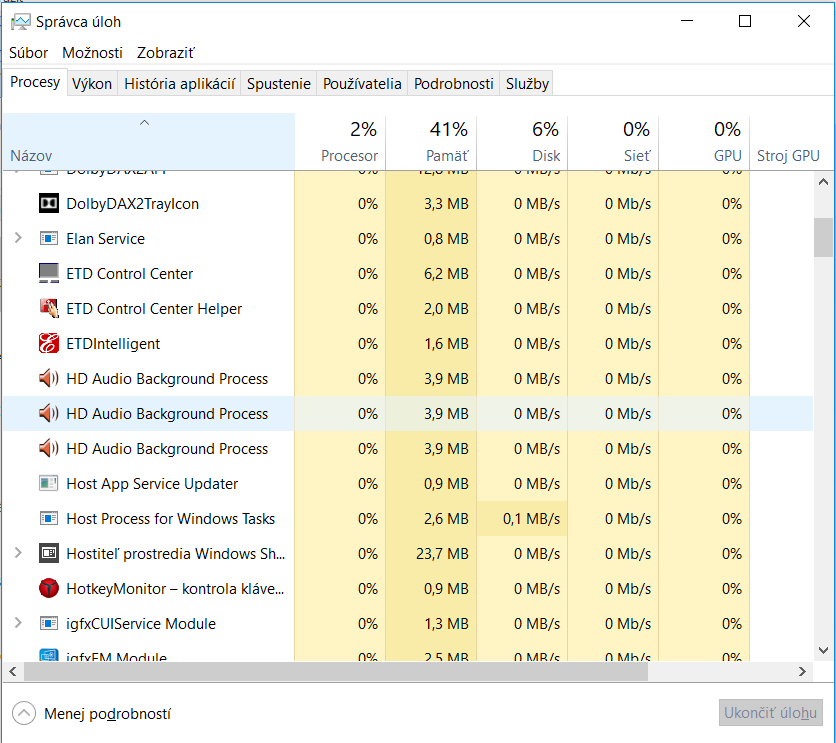Switch to the Výkon tab

point(92,84)
